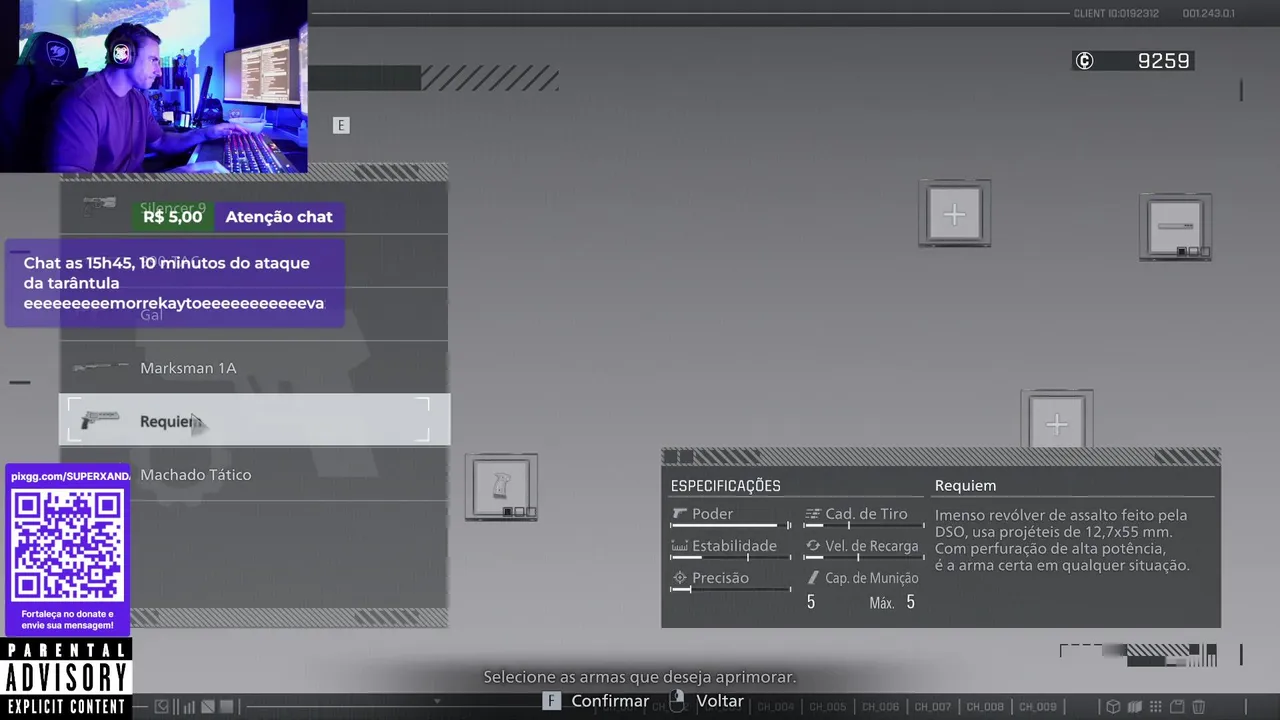Click the Vel. de Recarga icon

[813, 546]
